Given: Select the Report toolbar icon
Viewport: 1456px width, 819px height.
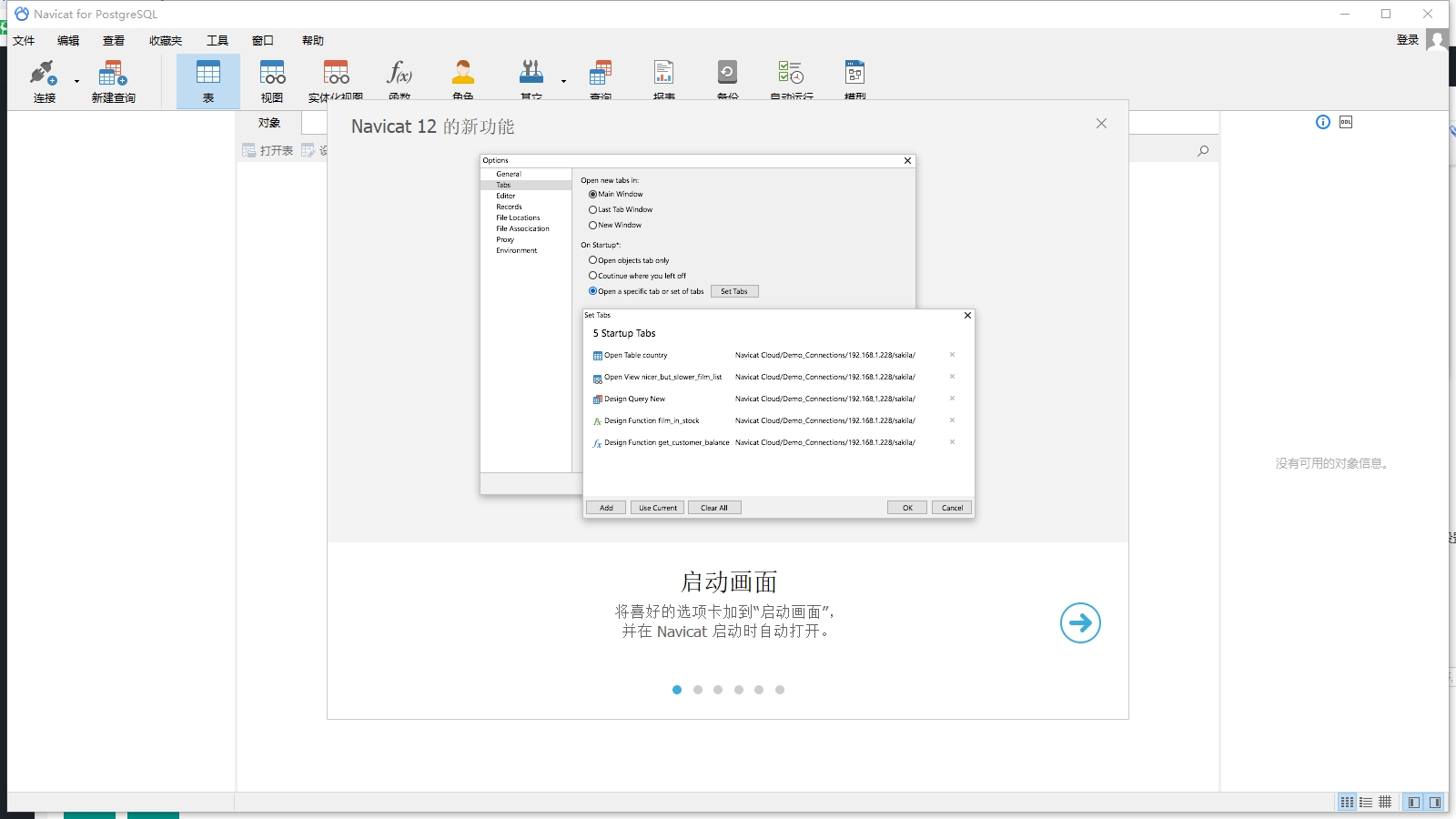Looking at the screenshot, I should tap(664, 78).
